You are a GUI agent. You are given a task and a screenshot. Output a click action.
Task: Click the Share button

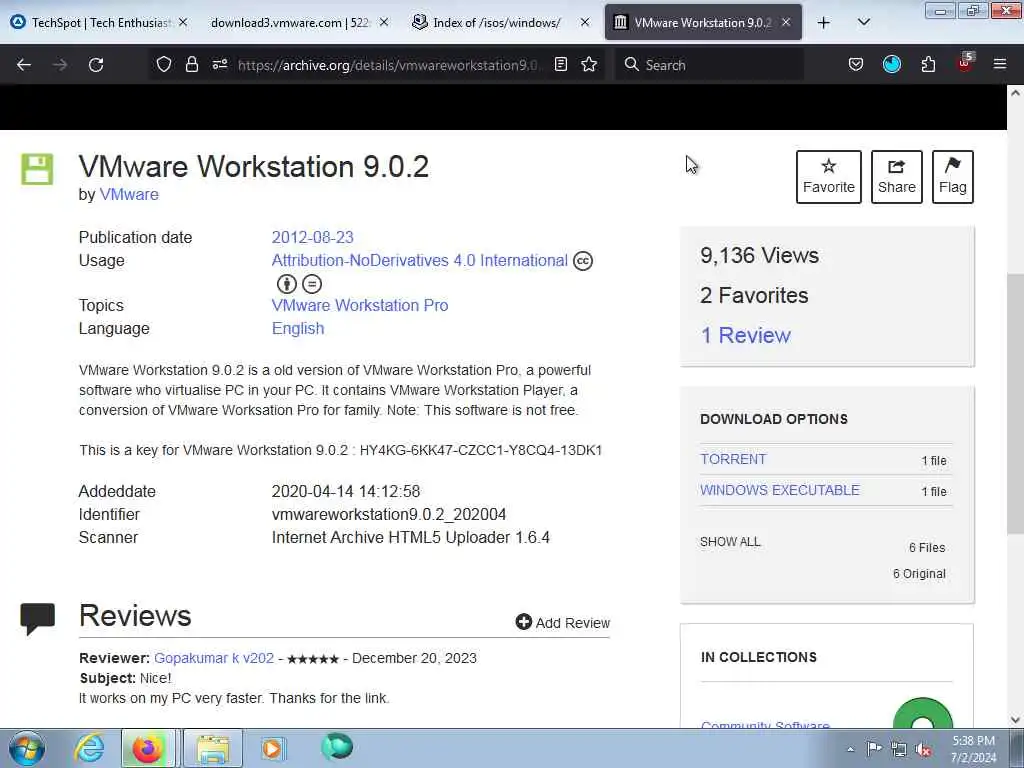896,177
